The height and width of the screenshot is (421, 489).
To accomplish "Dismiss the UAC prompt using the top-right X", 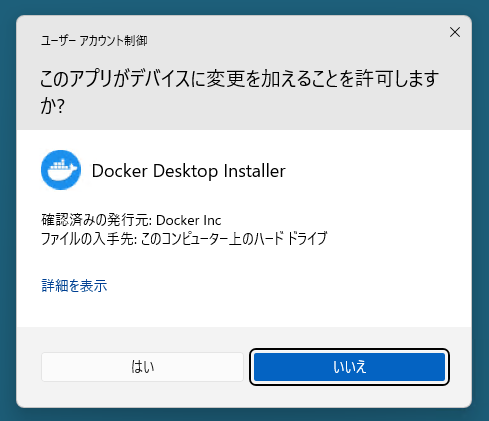I will 455,32.
